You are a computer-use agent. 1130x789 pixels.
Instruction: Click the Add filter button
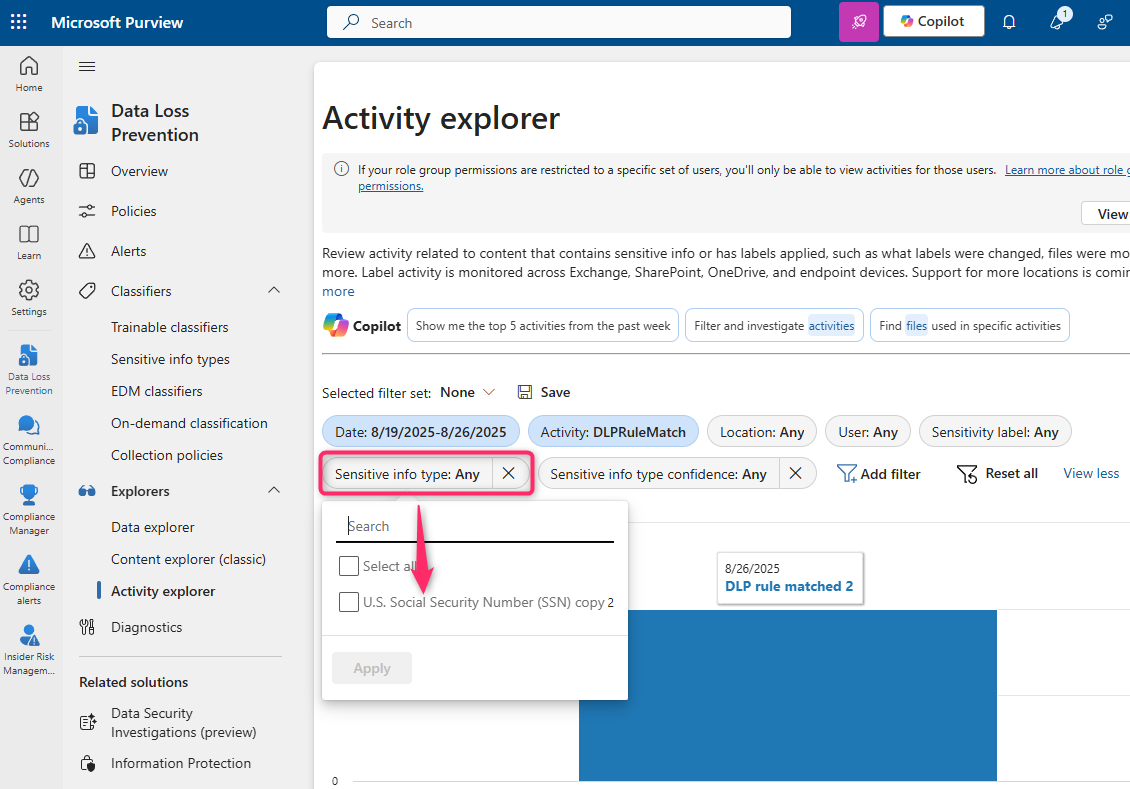pyautogui.click(x=879, y=474)
